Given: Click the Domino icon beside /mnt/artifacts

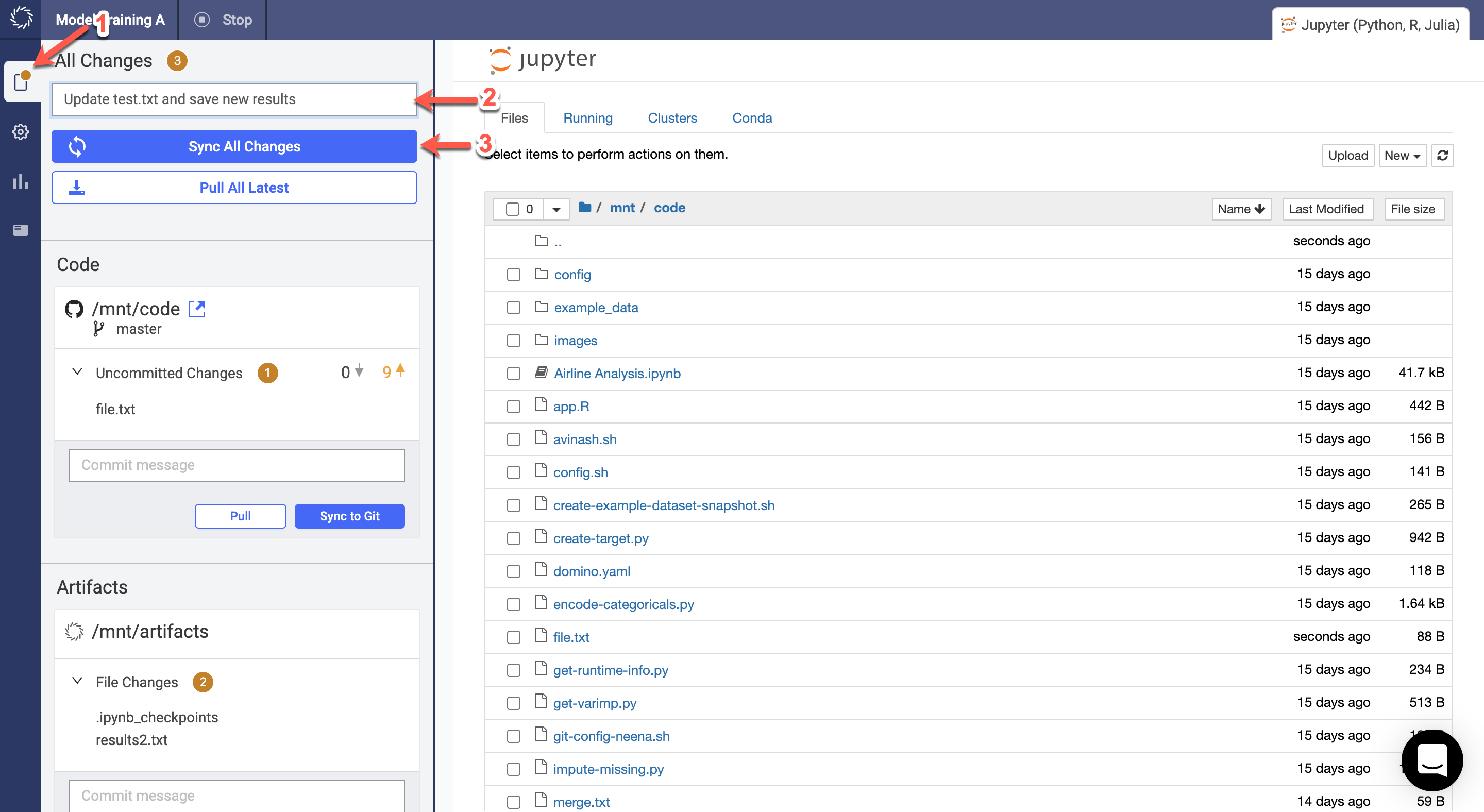Looking at the screenshot, I should click(74, 631).
